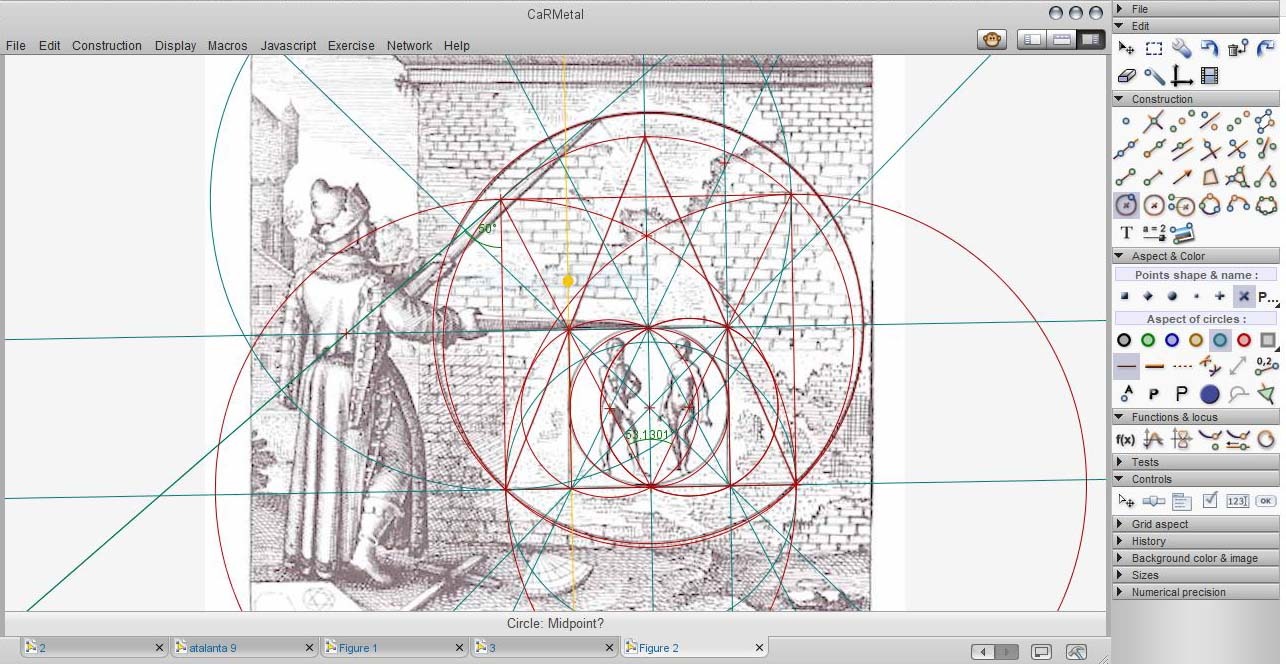This screenshot has width=1286, height=664.
Task: Click the redo curved arrow icon
Action: click(x=1266, y=48)
